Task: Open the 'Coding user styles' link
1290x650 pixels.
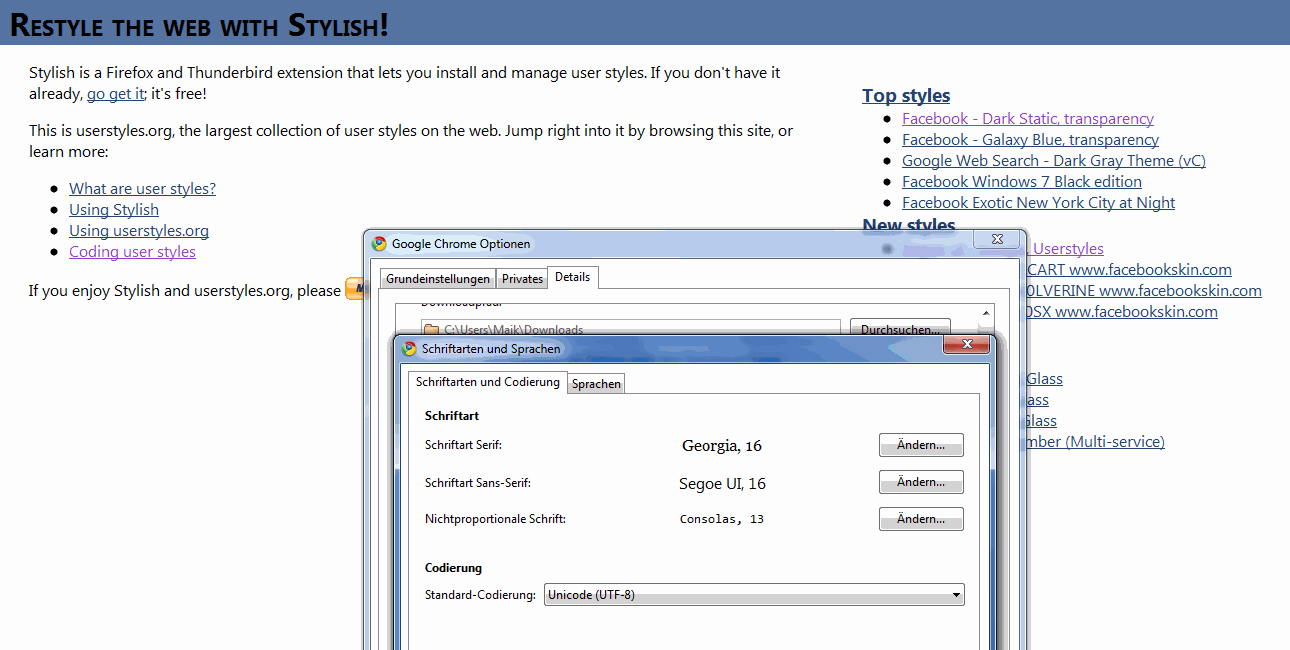Action: [x=132, y=251]
